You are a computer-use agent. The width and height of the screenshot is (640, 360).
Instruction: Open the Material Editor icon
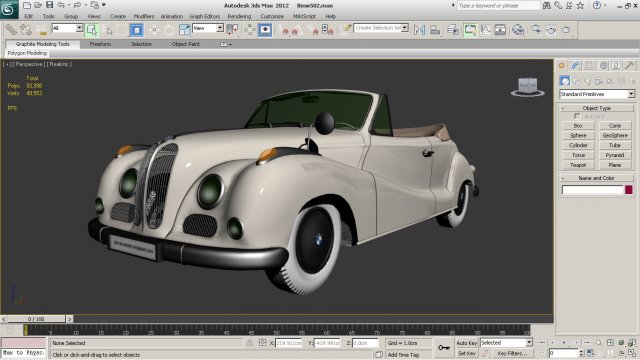click(518, 30)
